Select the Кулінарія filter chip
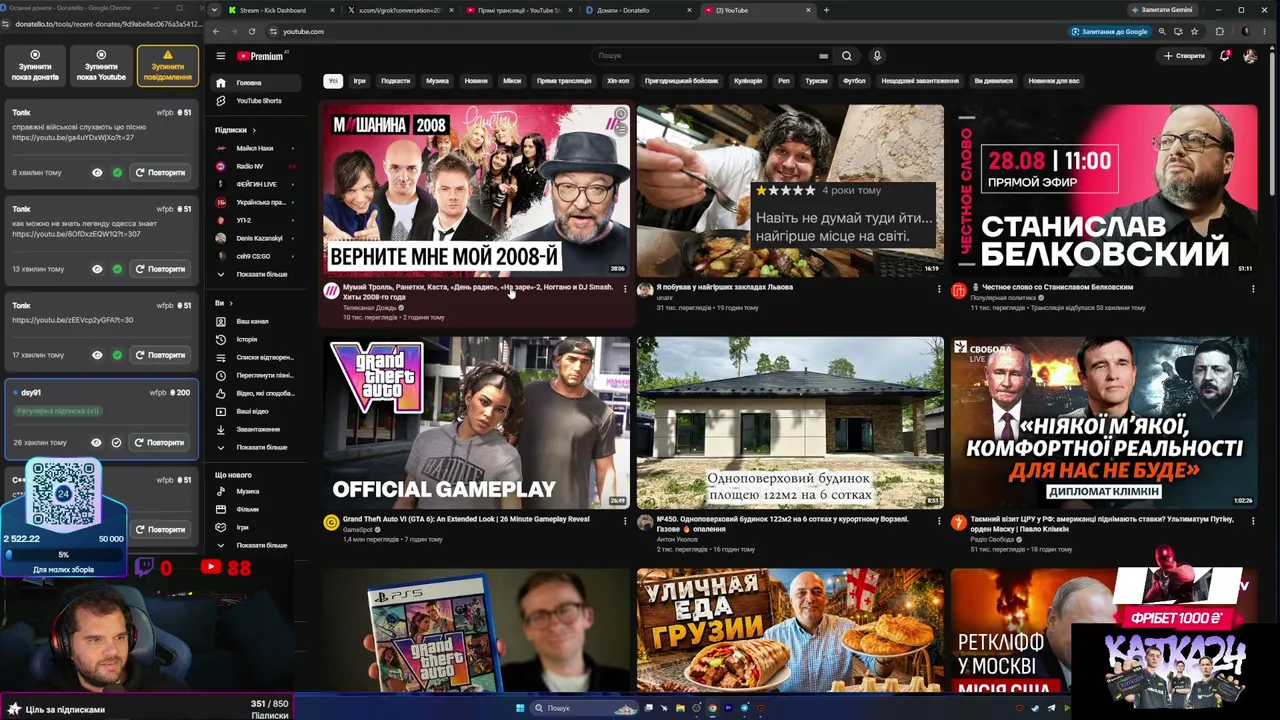The height and width of the screenshot is (720, 1280). click(748, 81)
